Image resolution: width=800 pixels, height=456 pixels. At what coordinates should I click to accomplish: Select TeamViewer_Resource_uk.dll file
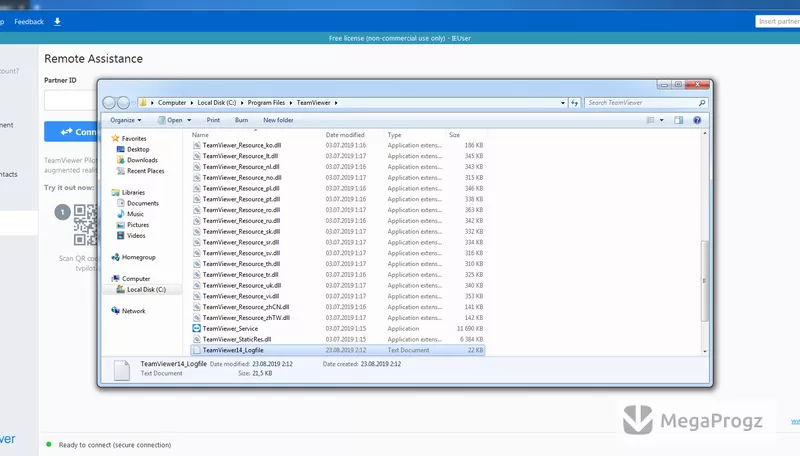[x=241, y=286]
